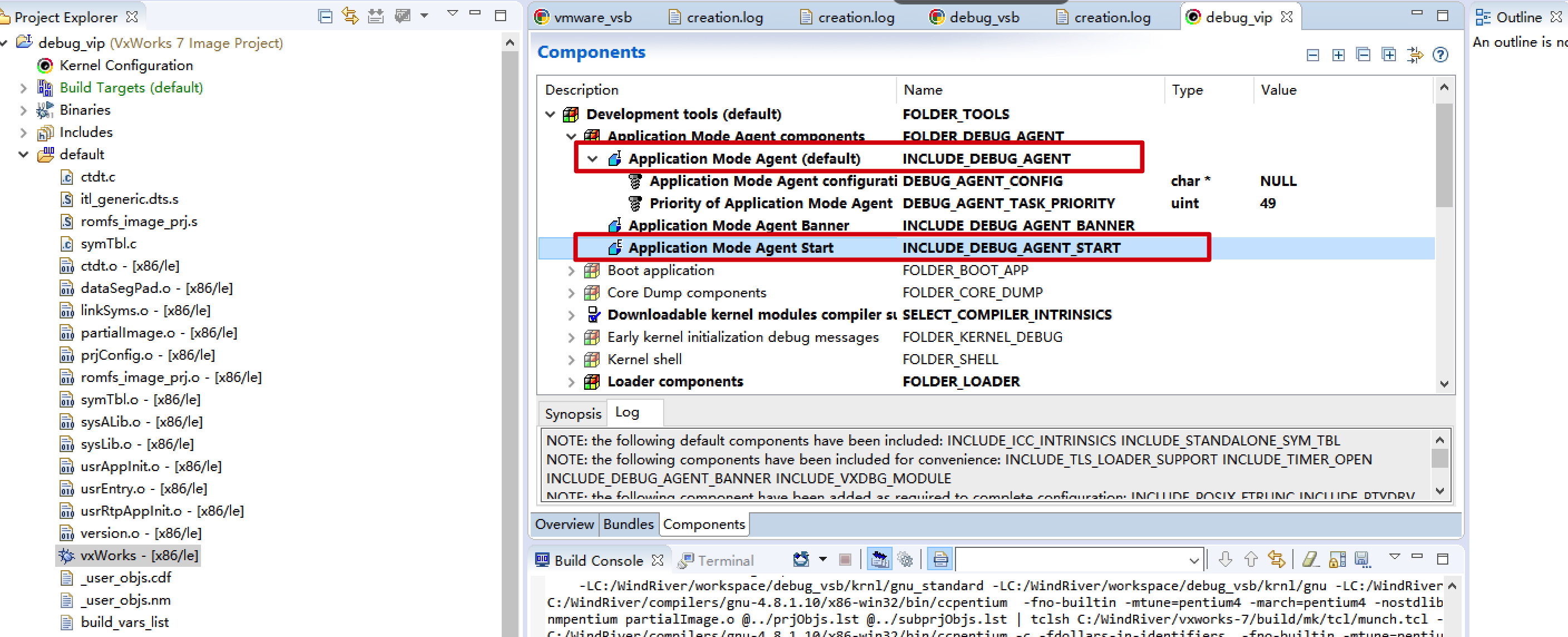Screen dimensions: 1568x637
Task: Expand Kernel shell folder
Action: coord(571,360)
